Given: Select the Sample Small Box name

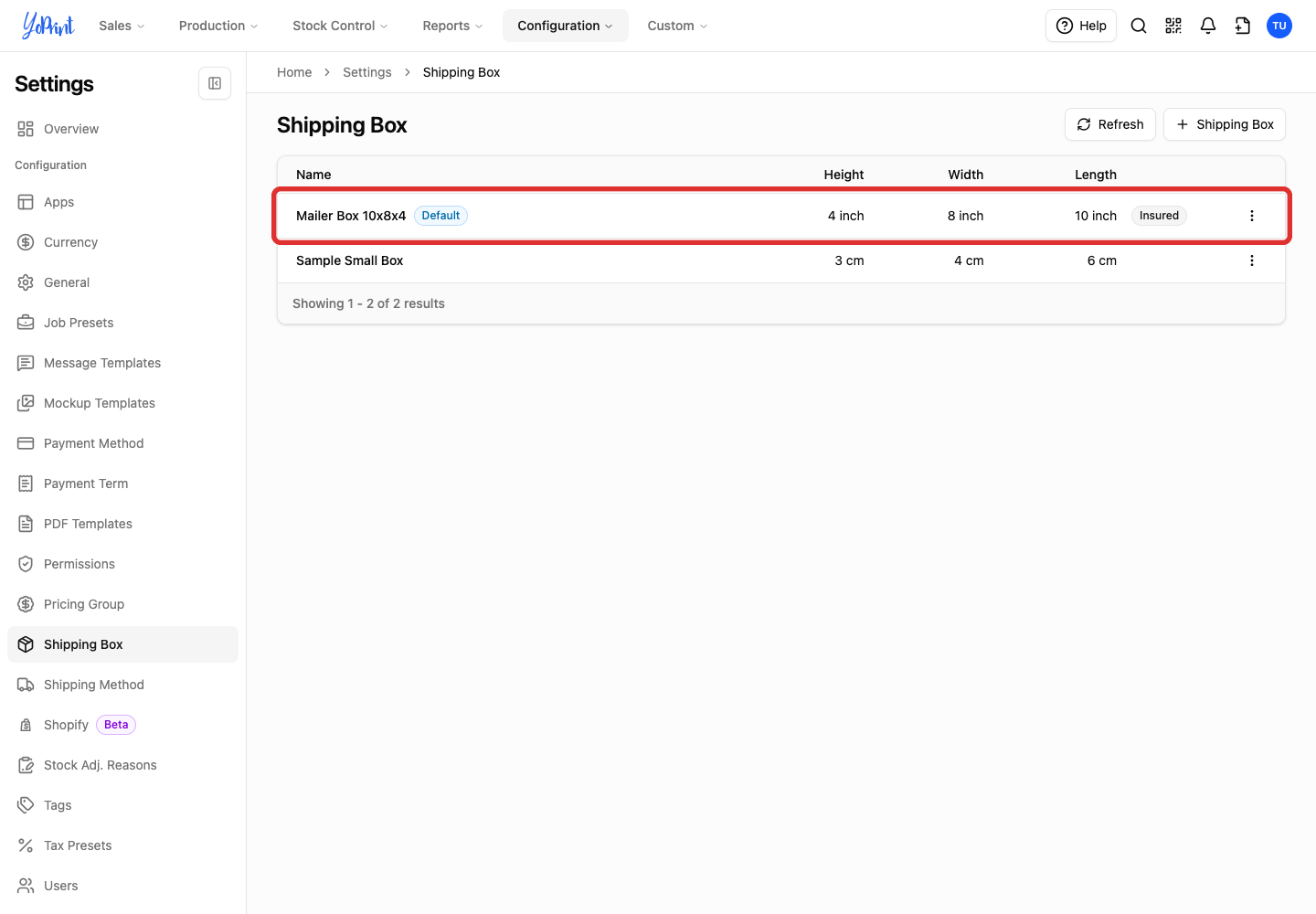Looking at the screenshot, I should pyautogui.click(x=350, y=260).
